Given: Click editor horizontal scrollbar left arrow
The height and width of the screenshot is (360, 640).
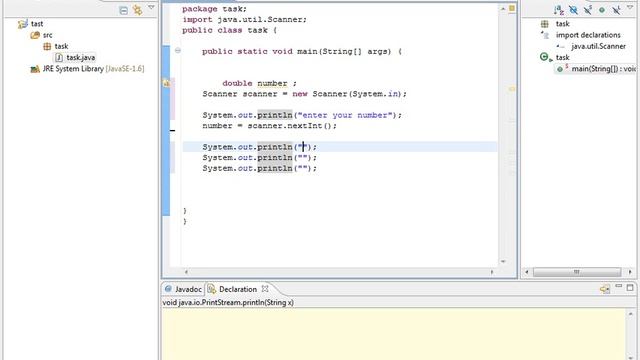Looking at the screenshot, I should [186, 272].
